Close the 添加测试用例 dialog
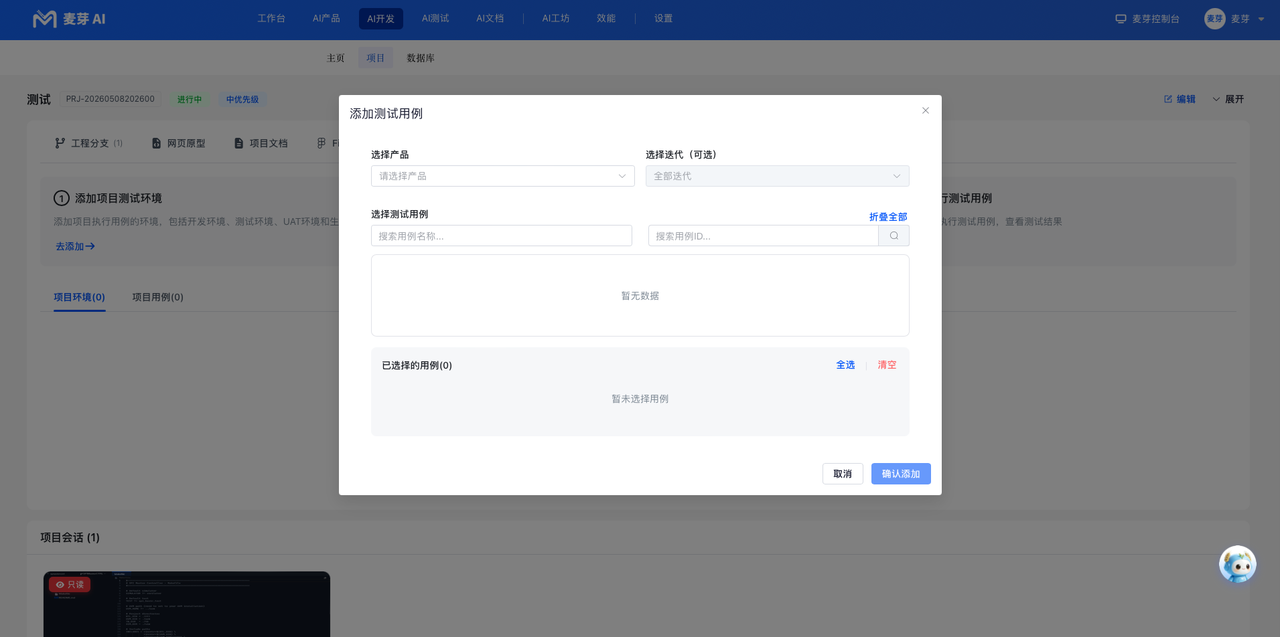Viewport: 1280px width, 637px height. tap(925, 111)
